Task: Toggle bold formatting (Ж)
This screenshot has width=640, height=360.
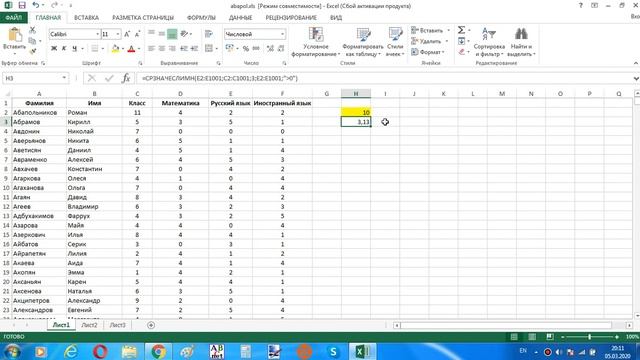Action: pos(54,49)
